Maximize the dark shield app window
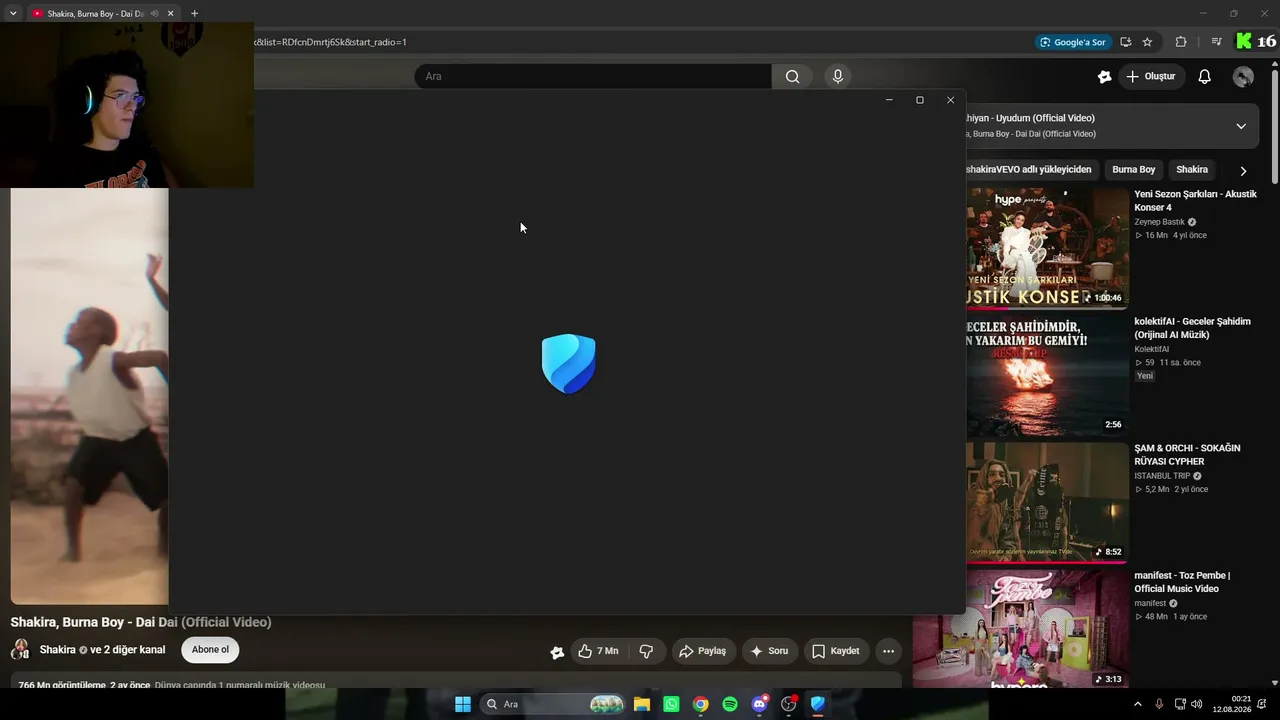 [x=920, y=100]
